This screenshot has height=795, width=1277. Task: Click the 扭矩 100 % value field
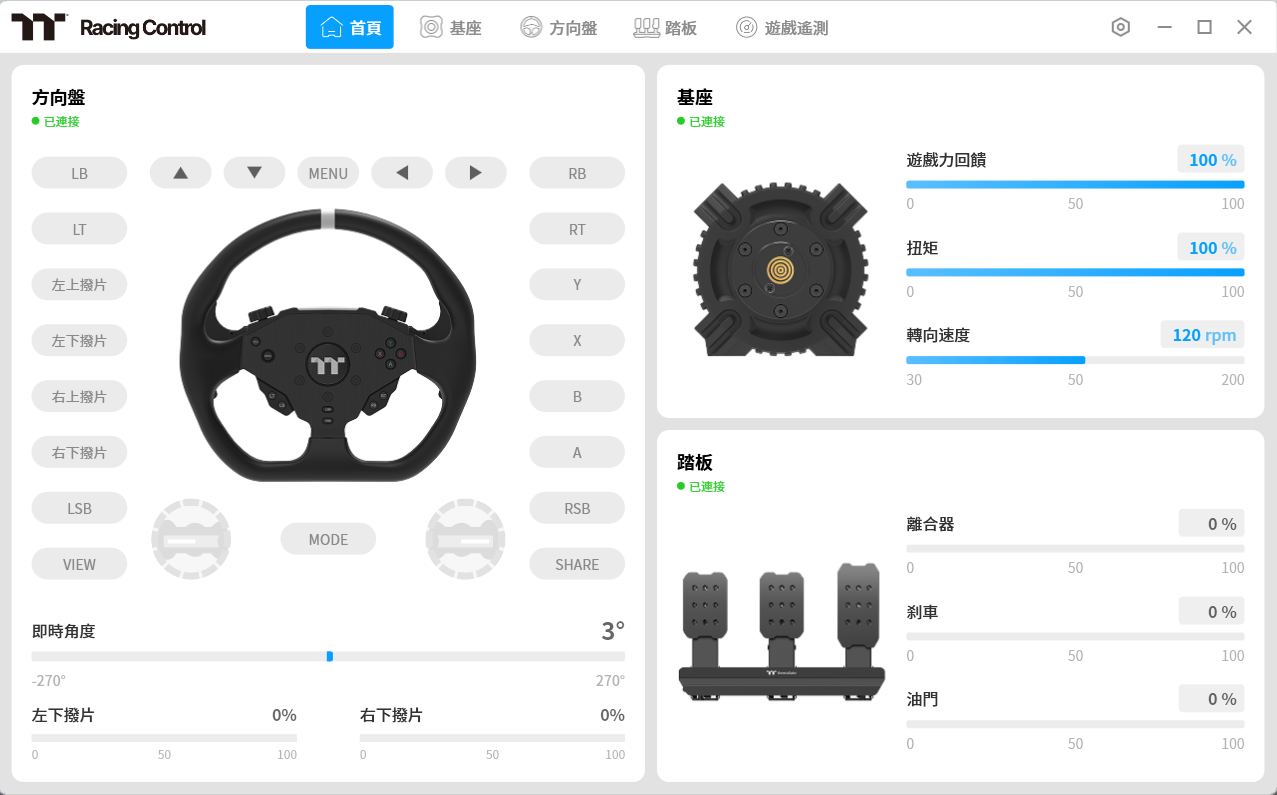1211,248
